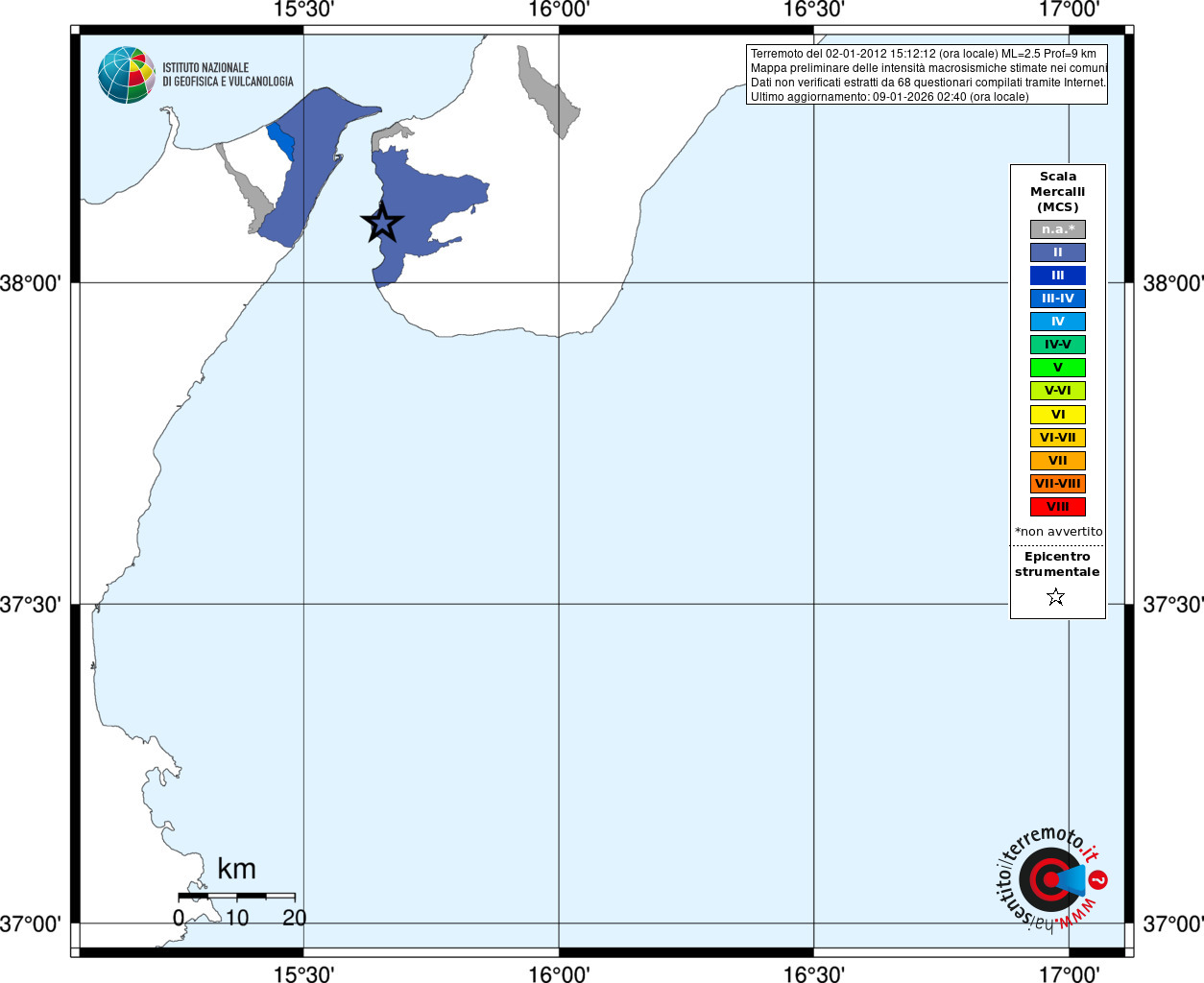Click the 'Ultimo aggiornamento' info line
The height and width of the screenshot is (983, 1204).
(889, 97)
